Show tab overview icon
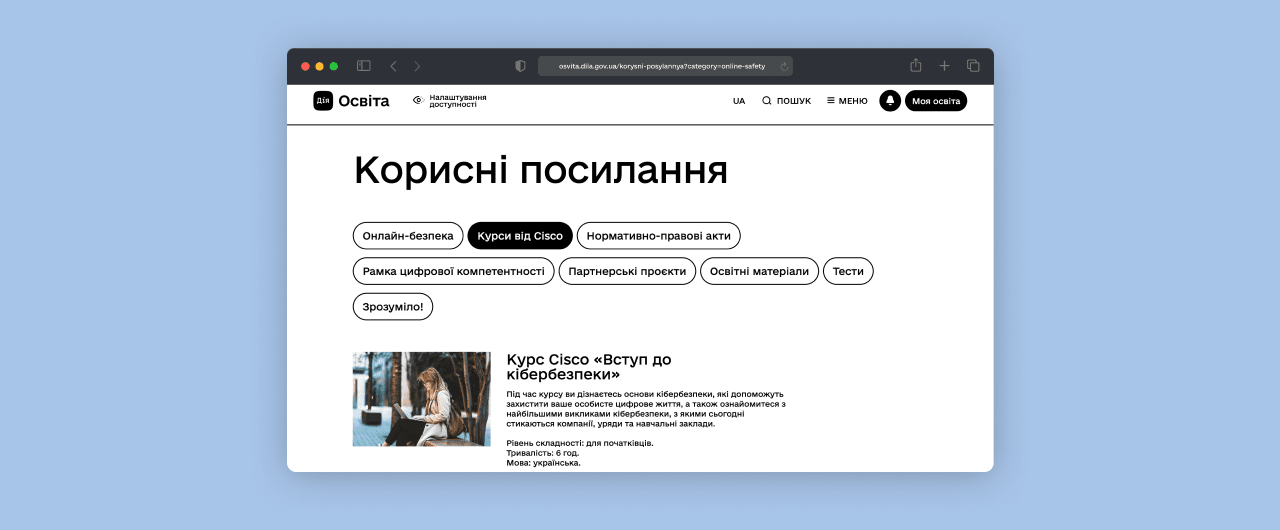This screenshot has width=1280, height=530. [x=973, y=66]
